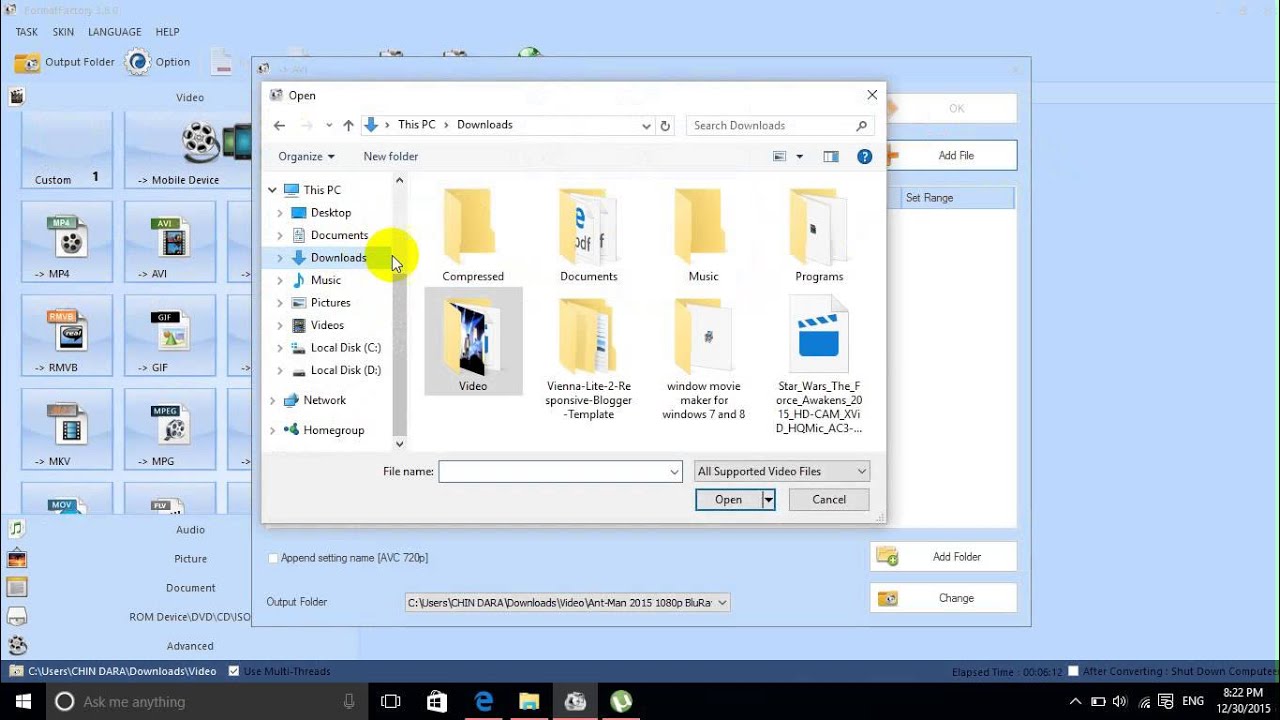Click the Open button

tap(729, 499)
